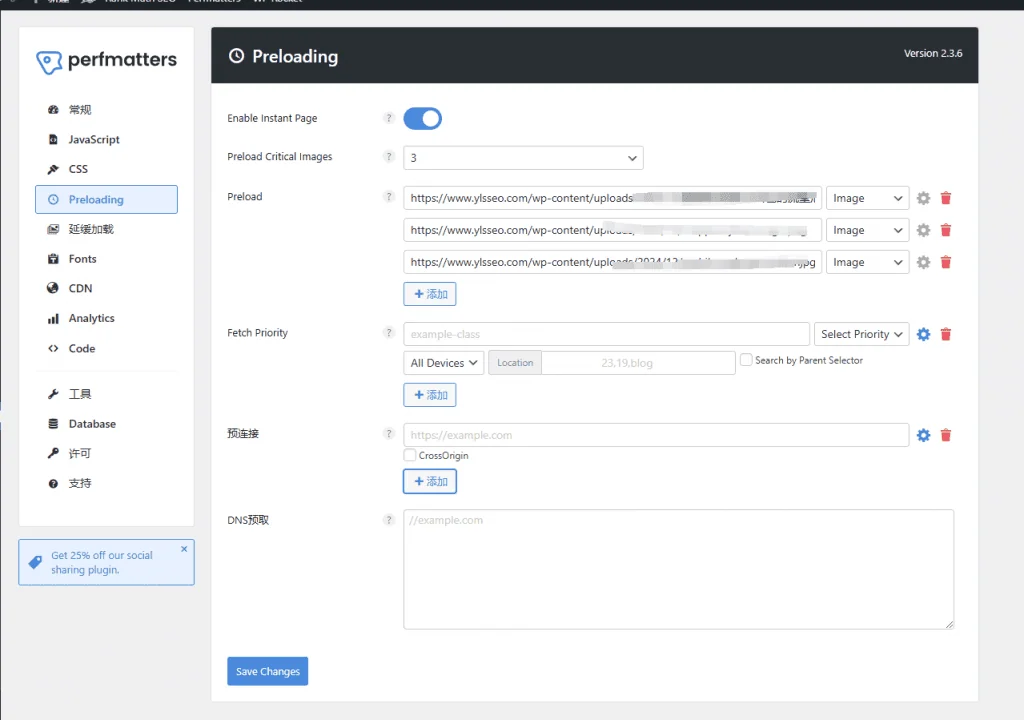This screenshot has width=1024, height=720.
Task: Delete the first preload URL row
Action: (946, 198)
